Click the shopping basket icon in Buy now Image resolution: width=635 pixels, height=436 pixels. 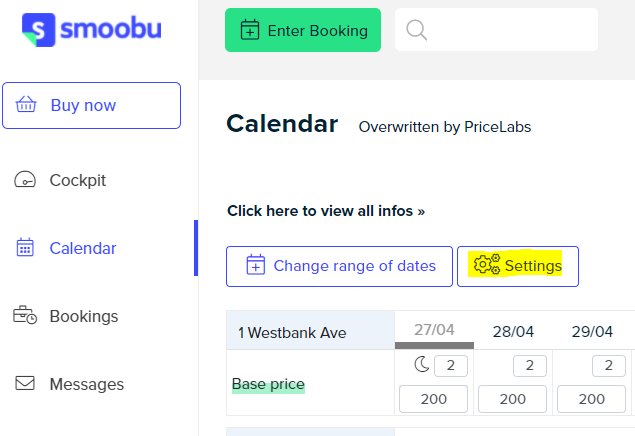26,104
